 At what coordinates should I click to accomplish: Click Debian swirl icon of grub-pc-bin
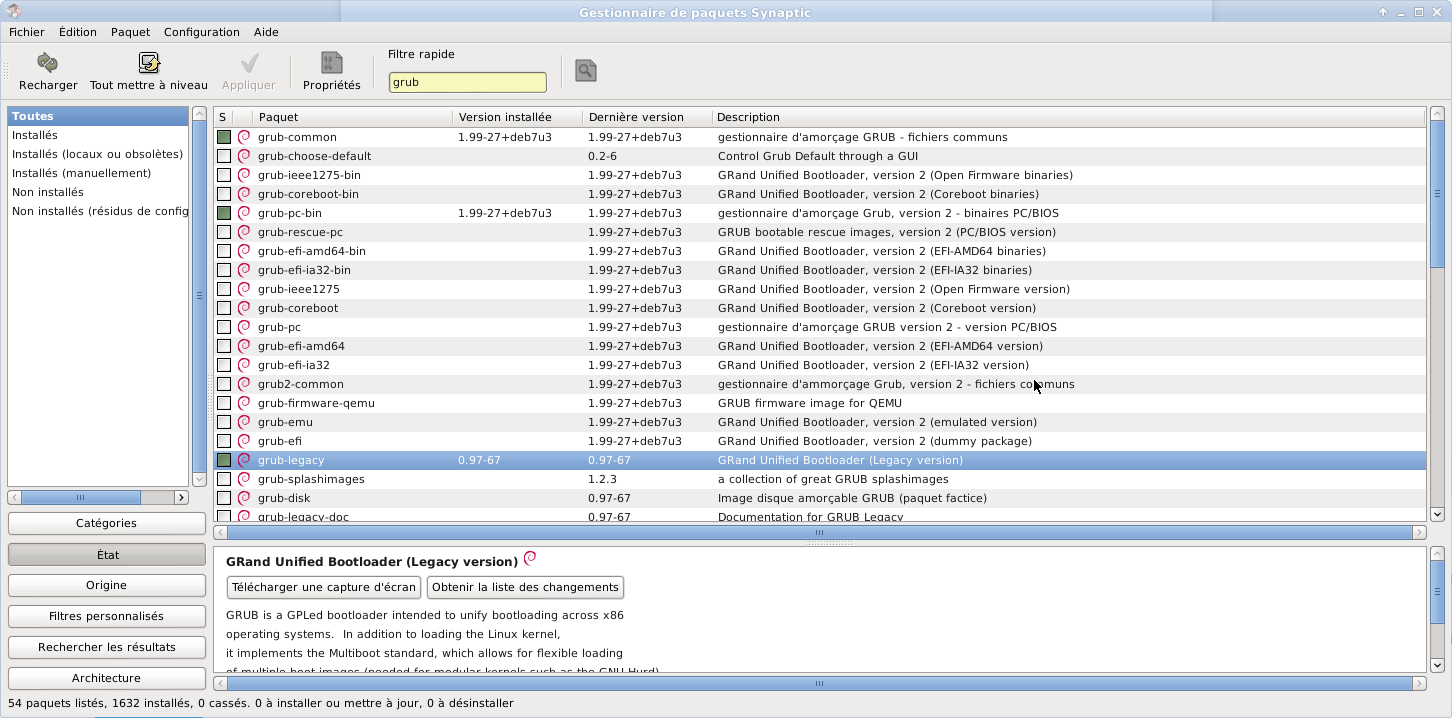pos(244,213)
